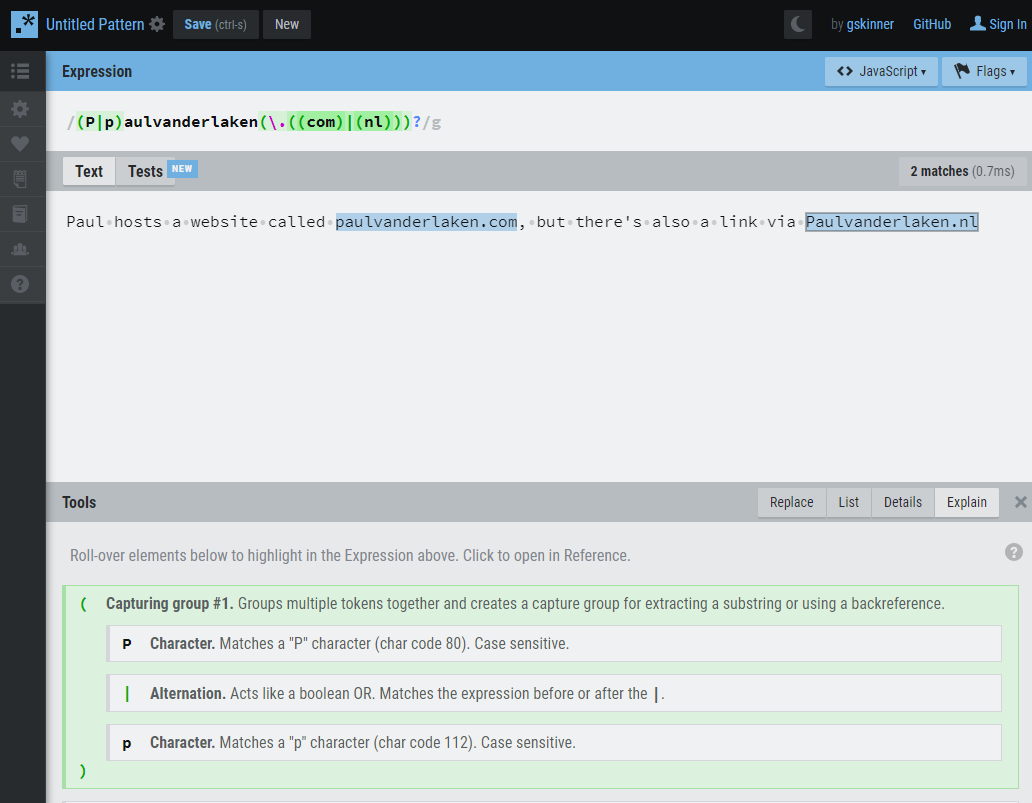This screenshot has width=1032, height=803.
Task: Open the regex Cheatsheet icon
Action: click(x=22, y=179)
